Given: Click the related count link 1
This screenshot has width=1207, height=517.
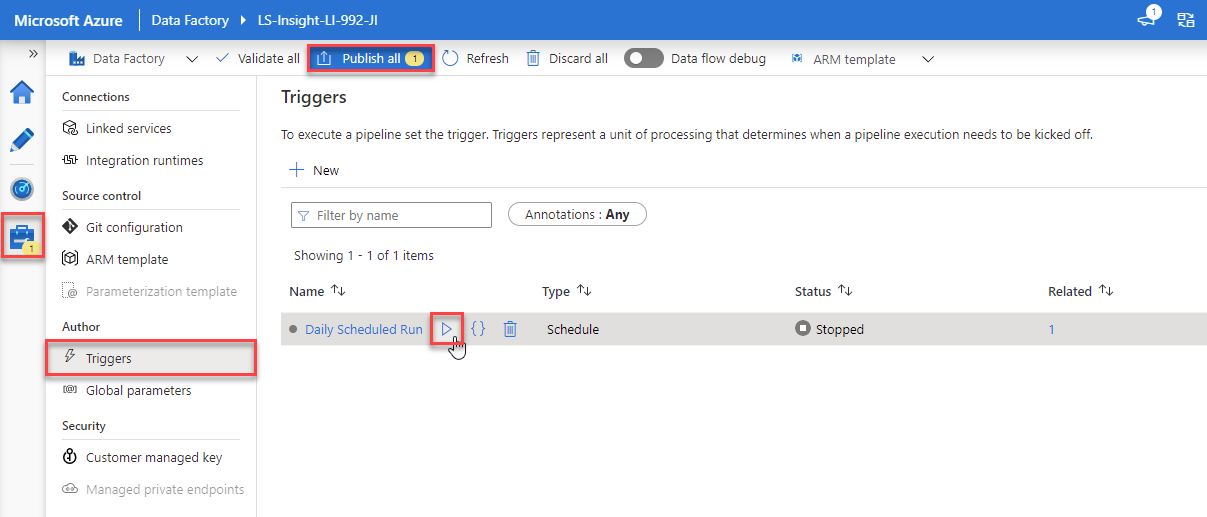Looking at the screenshot, I should (x=1051, y=329).
